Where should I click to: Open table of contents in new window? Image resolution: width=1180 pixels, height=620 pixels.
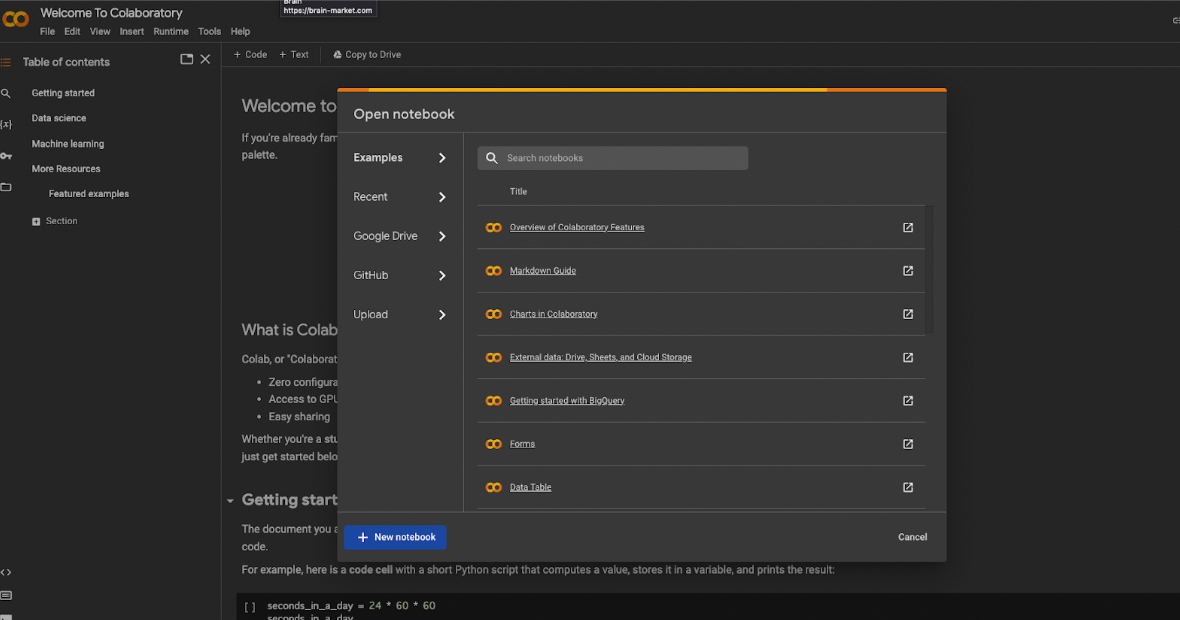[x=187, y=59]
